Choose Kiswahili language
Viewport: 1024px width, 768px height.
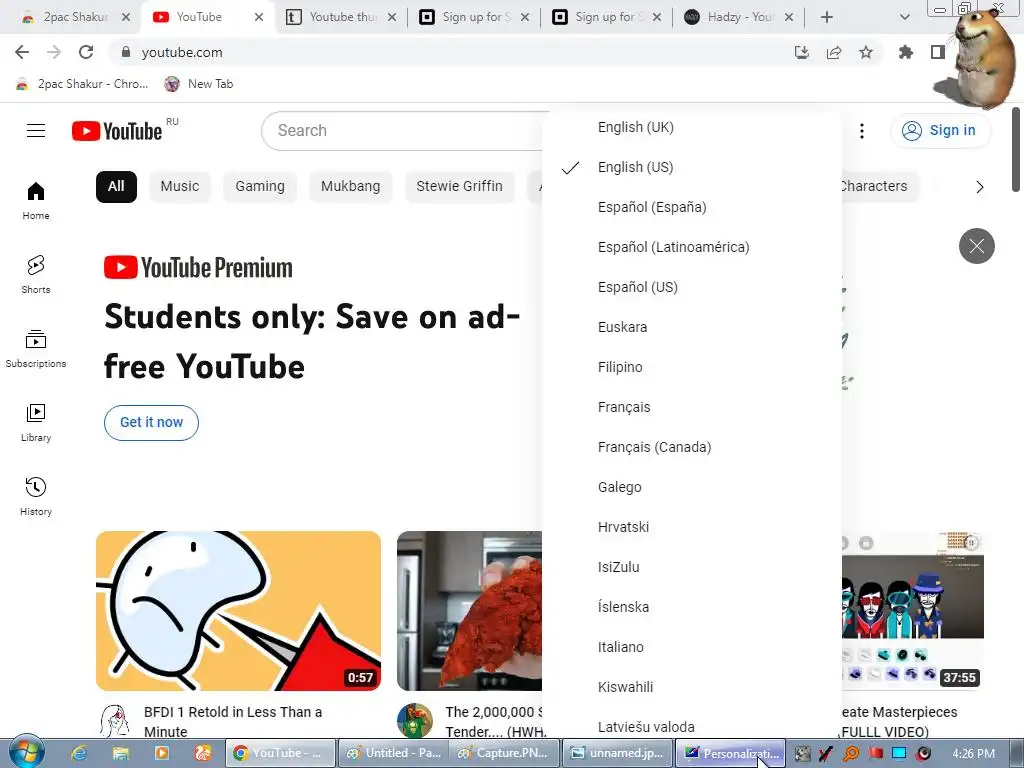[x=692, y=687]
